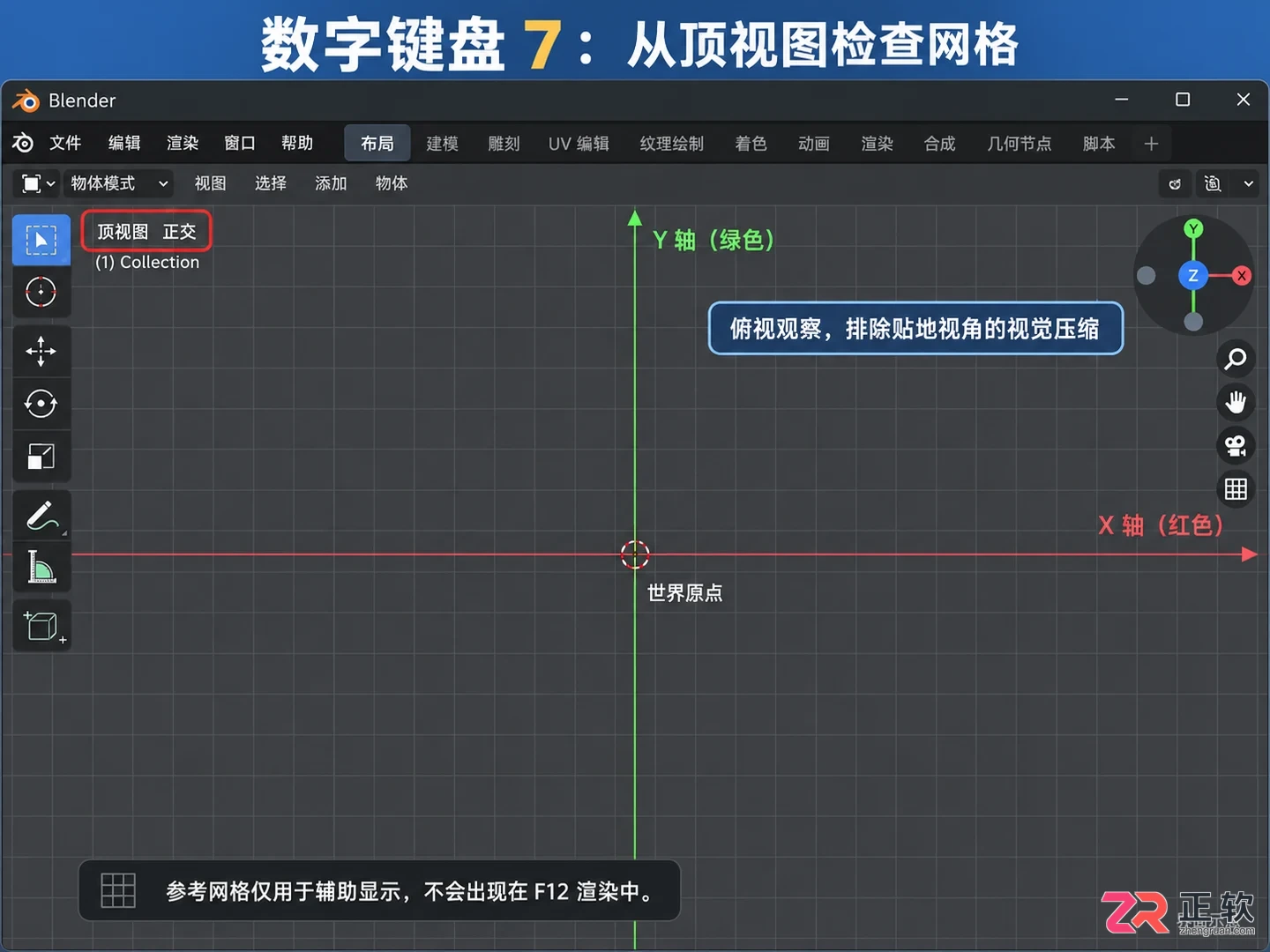Open the 文件 menu

[65, 143]
